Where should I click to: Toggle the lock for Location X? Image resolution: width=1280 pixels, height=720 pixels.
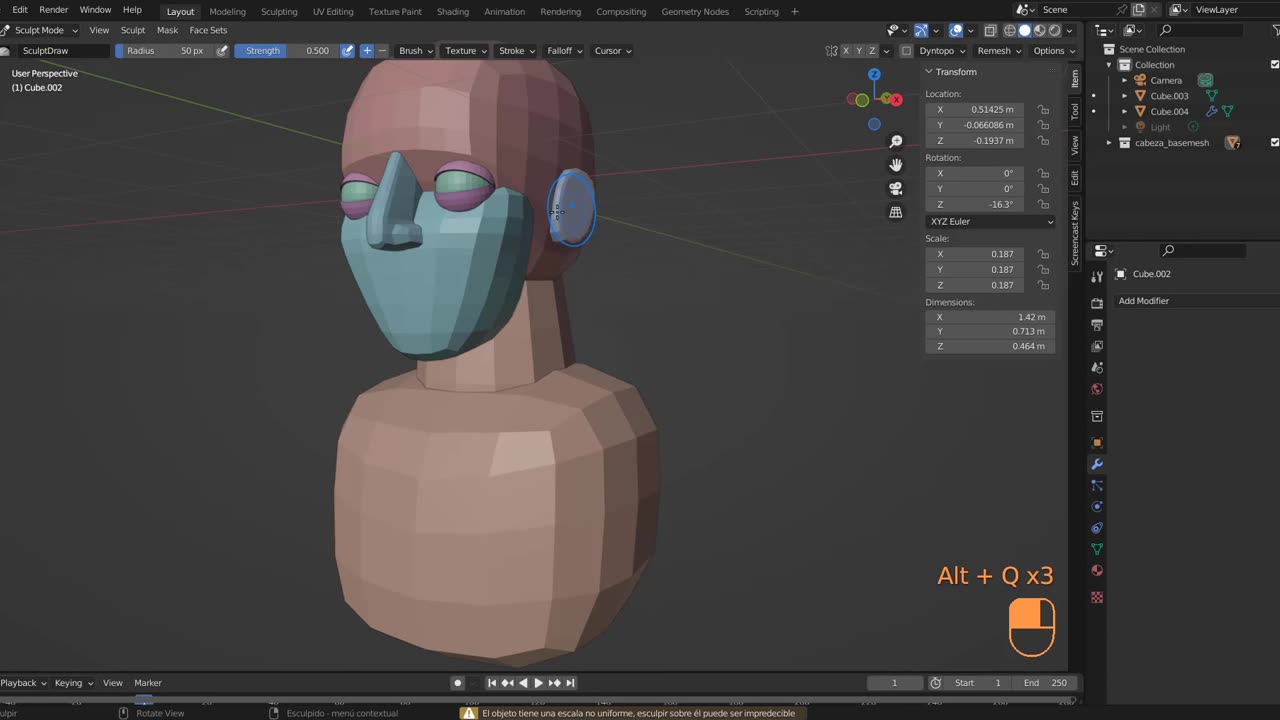click(x=1043, y=110)
